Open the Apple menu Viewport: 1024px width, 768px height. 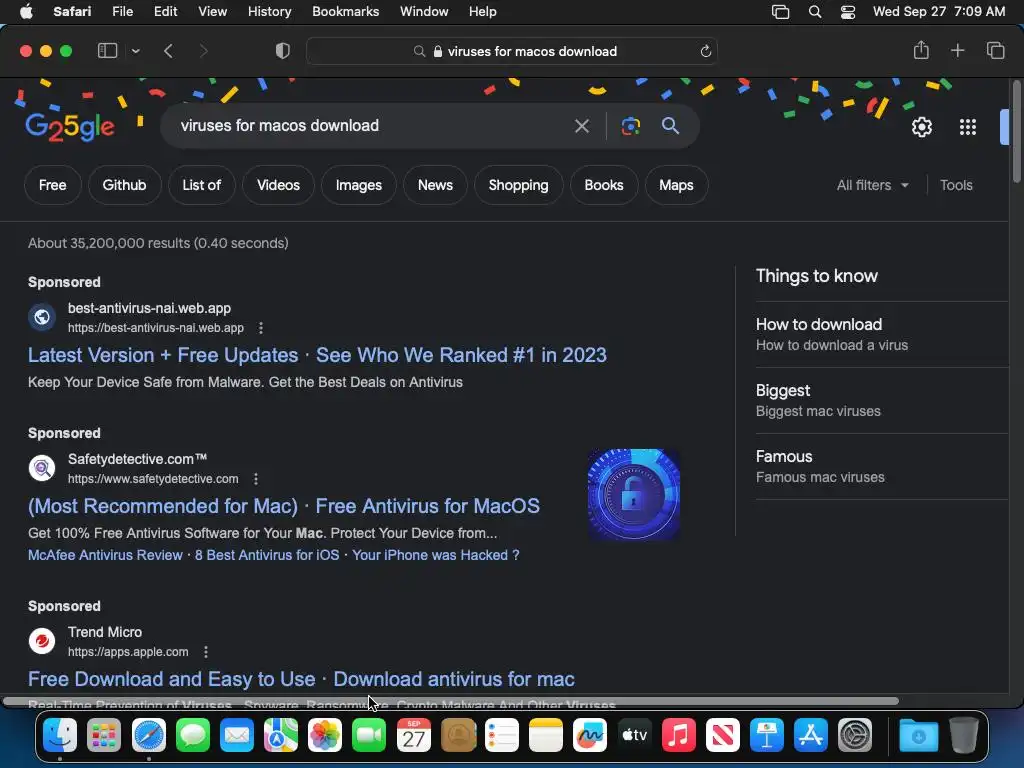[26, 12]
